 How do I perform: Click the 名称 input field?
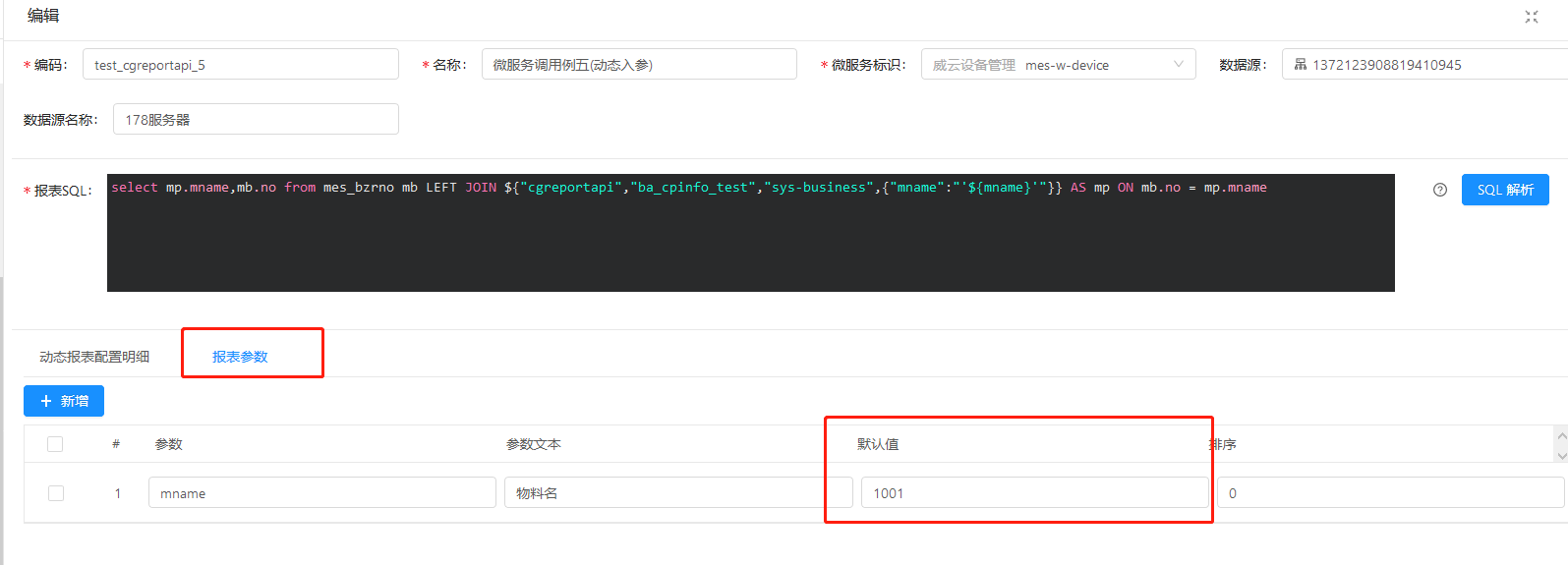point(639,64)
